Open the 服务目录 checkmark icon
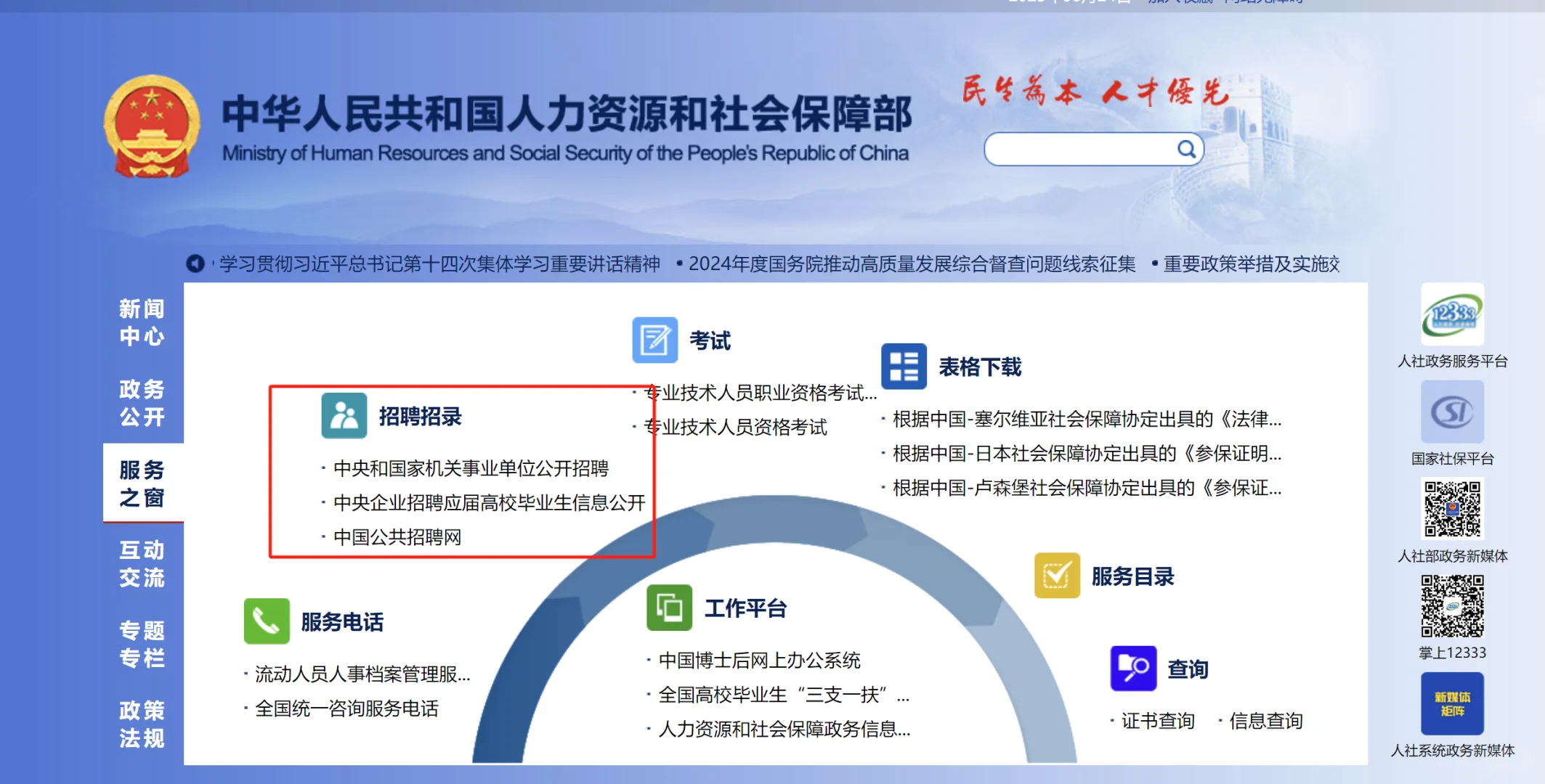 (1057, 576)
